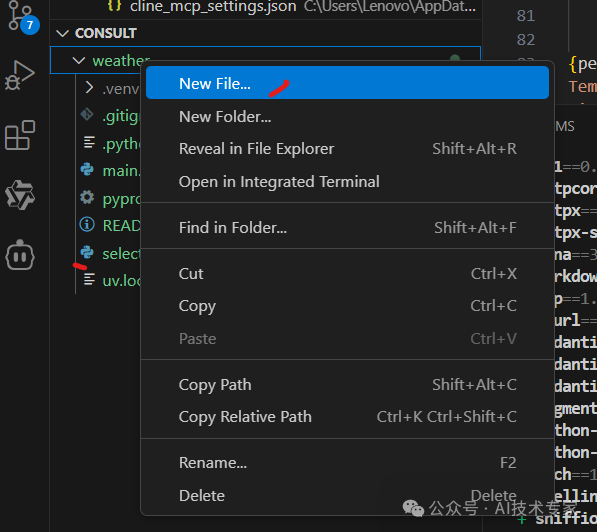Click the icon above the robot icon

point(20,195)
